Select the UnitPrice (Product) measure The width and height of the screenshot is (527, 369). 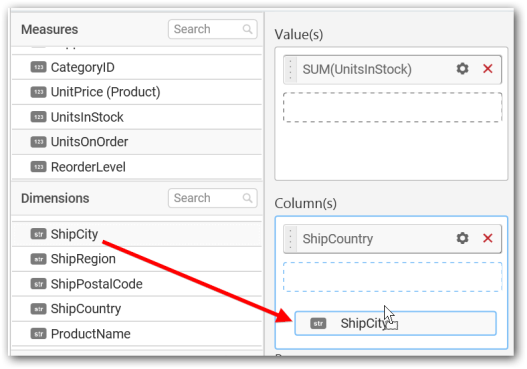click(x=137, y=92)
